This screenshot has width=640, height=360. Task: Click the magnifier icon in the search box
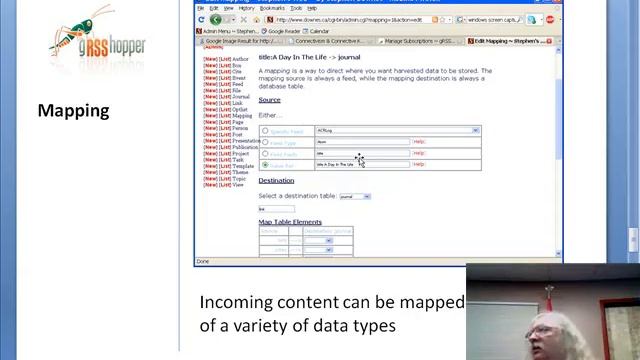coord(519,20)
